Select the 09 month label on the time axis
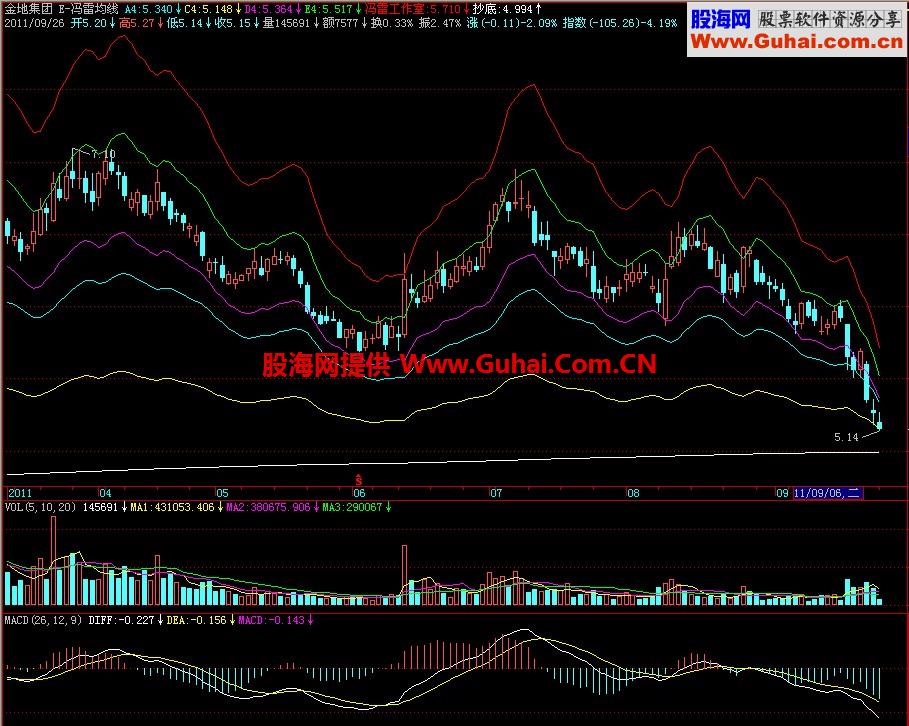909x726 pixels. 782,493
